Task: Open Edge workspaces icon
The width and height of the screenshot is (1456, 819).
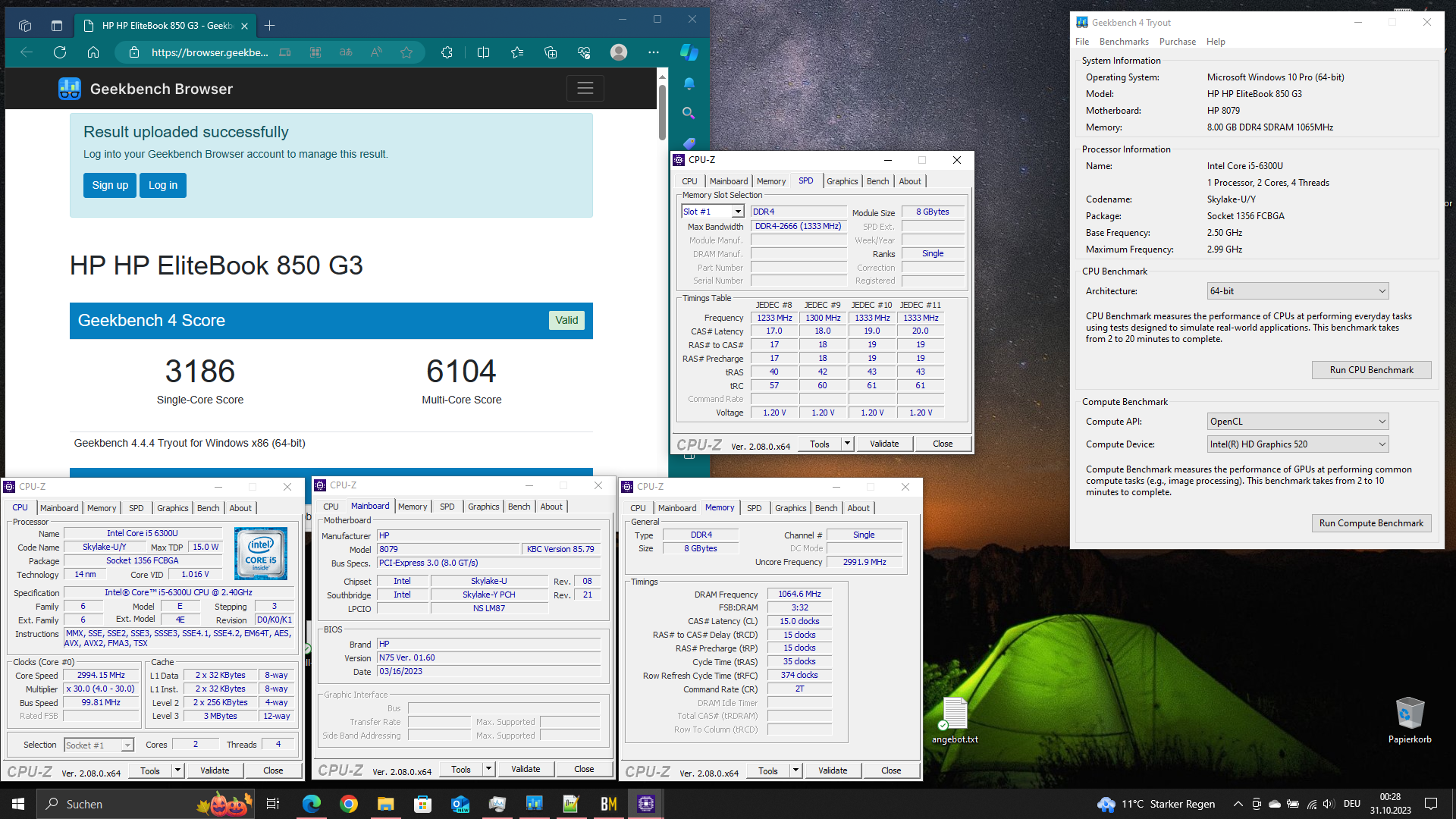Action: pos(25,26)
